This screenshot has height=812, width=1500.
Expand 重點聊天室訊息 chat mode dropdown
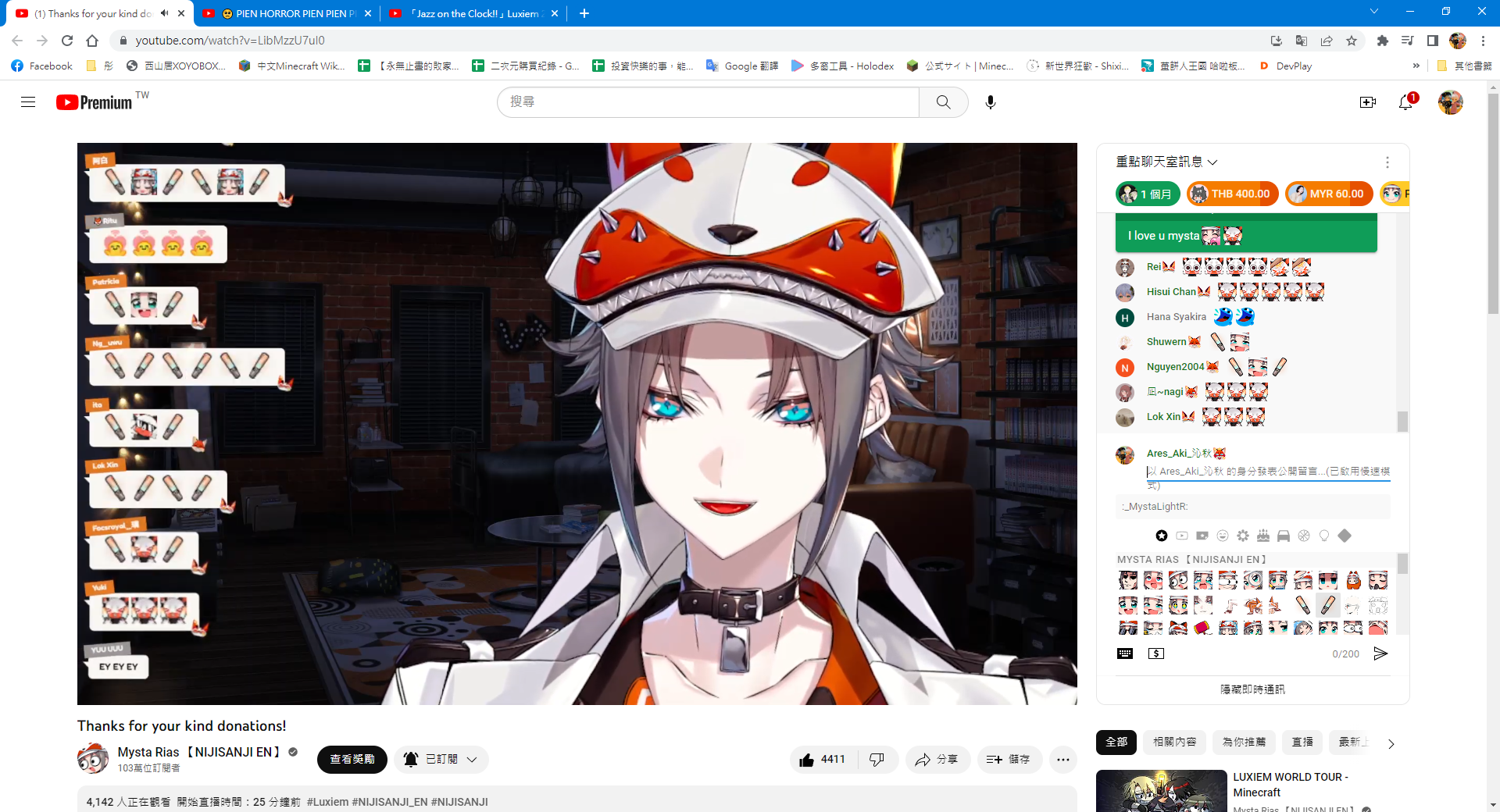[1166, 162]
